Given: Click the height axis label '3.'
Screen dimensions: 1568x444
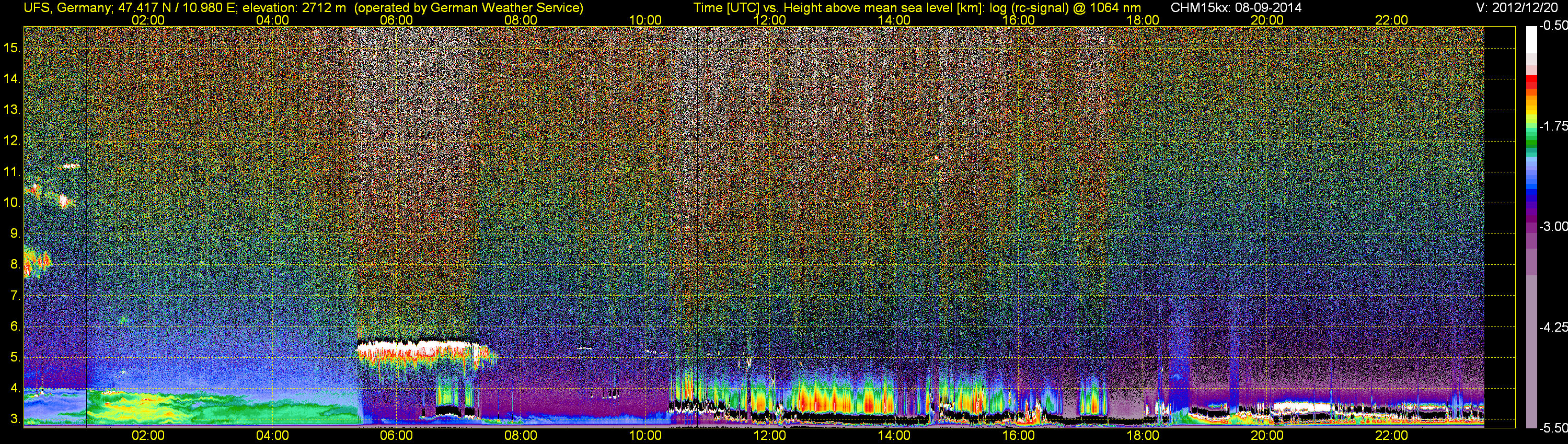Looking at the screenshot, I should coord(15,419).
